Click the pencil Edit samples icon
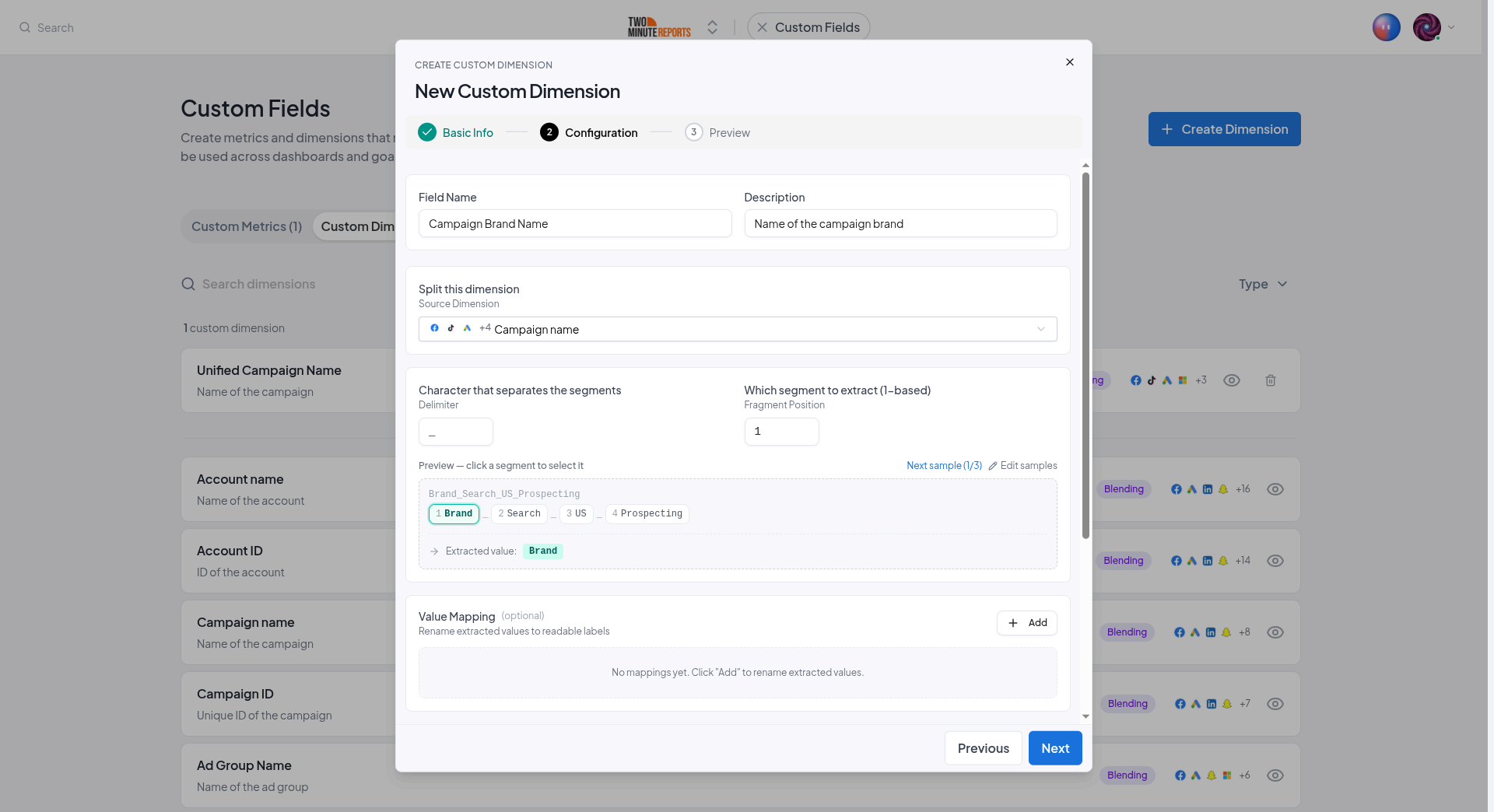 [992, 466]
